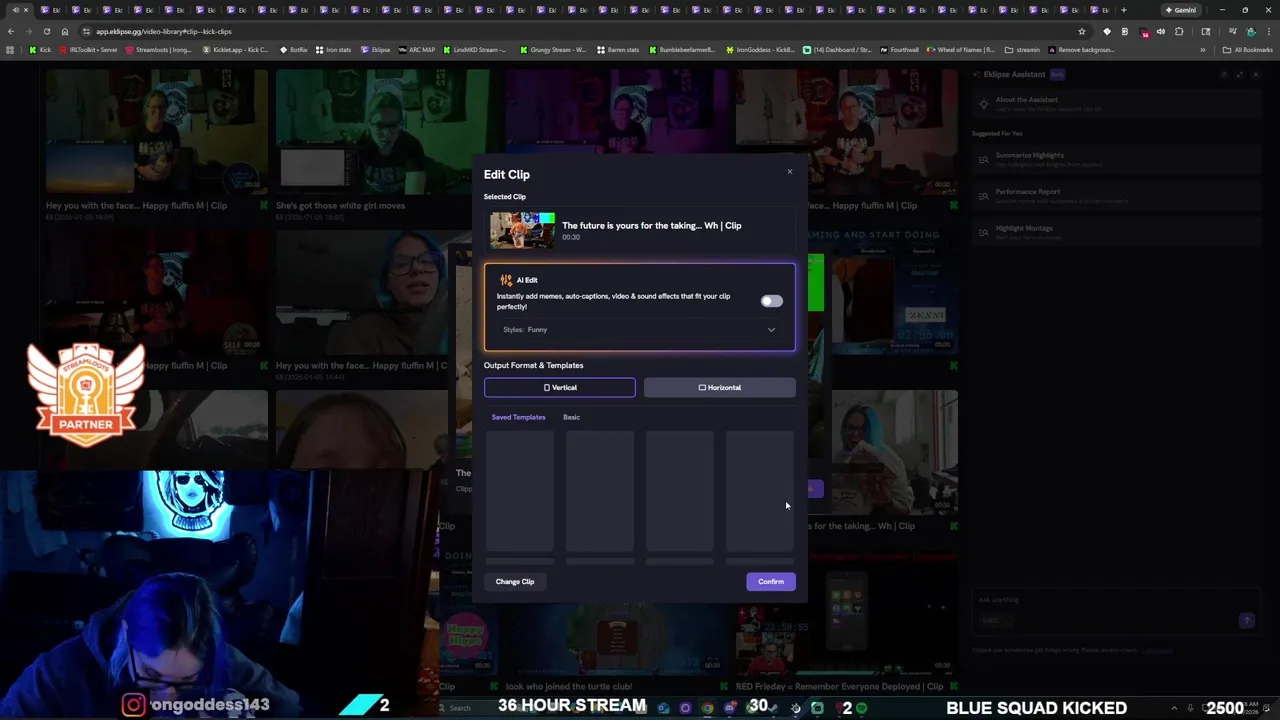Bookmark this page with the star icon
This screenshot has height=720, width=1280.
1082,31
